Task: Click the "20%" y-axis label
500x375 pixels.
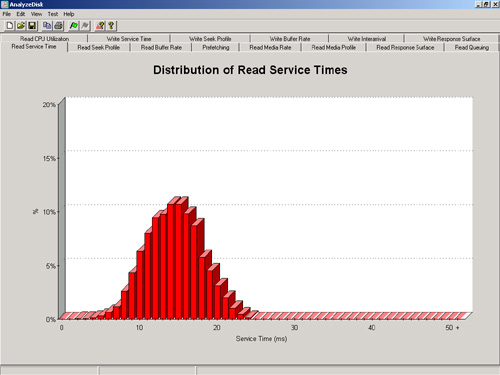Action: coord(49,105)
